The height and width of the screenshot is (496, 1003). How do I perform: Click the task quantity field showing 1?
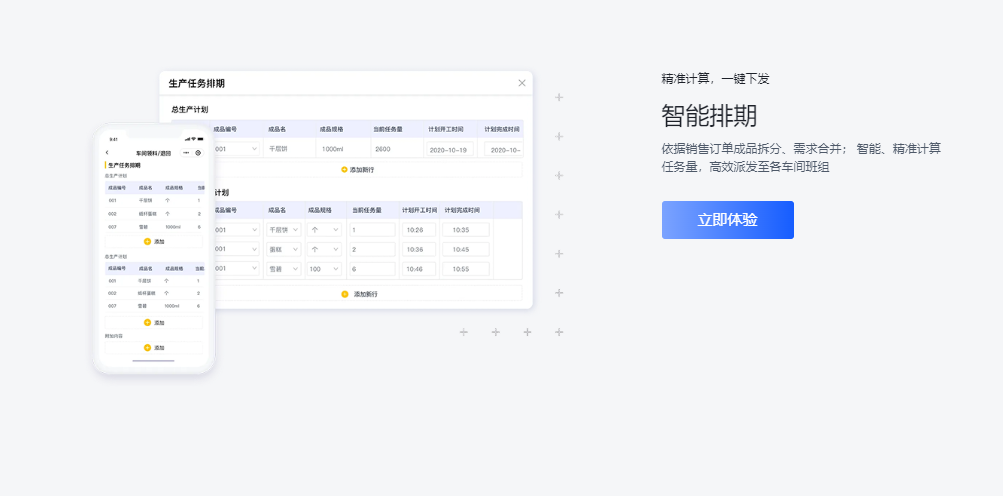point(372,230)
